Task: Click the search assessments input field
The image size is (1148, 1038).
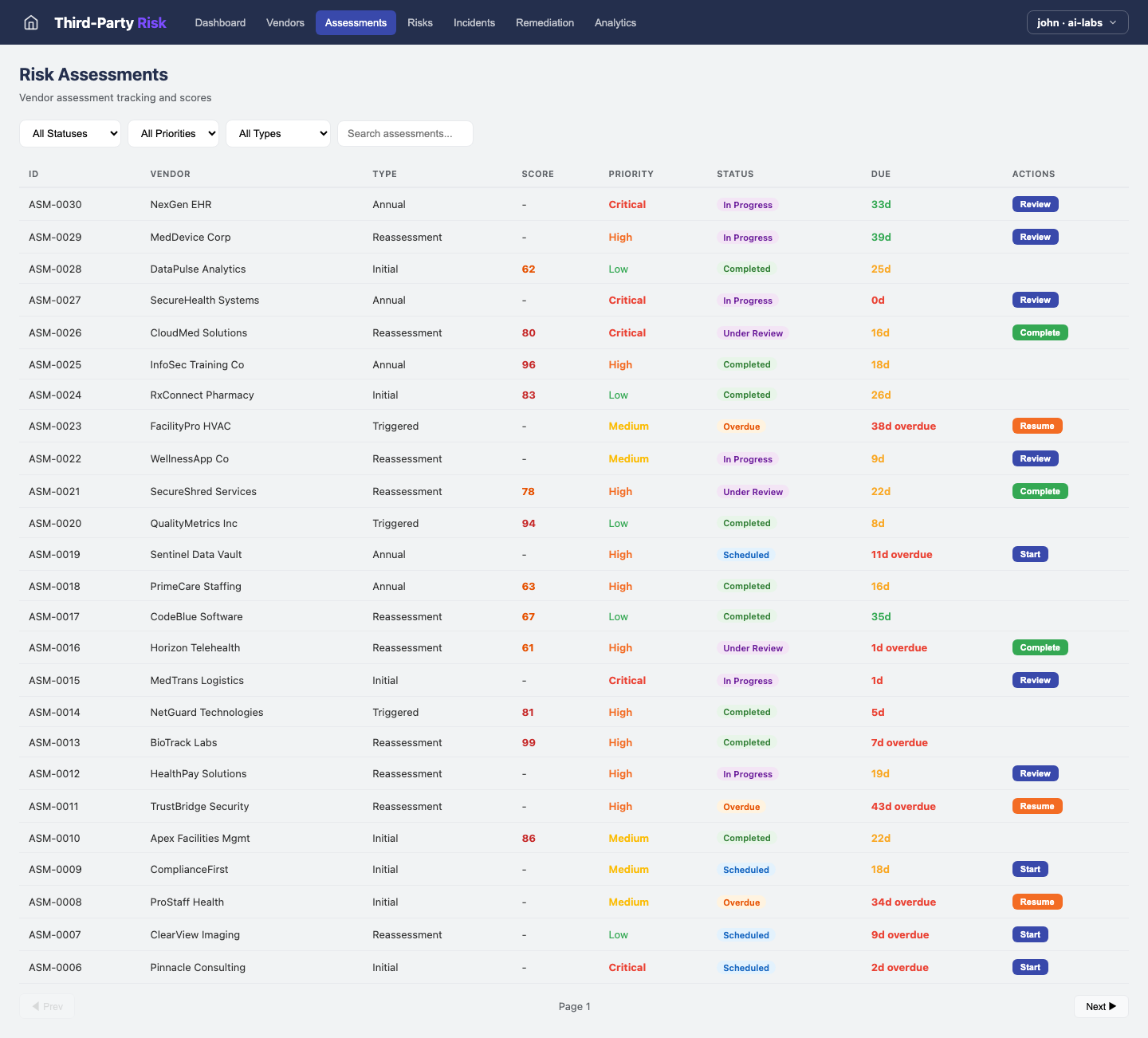Action: 405,133
